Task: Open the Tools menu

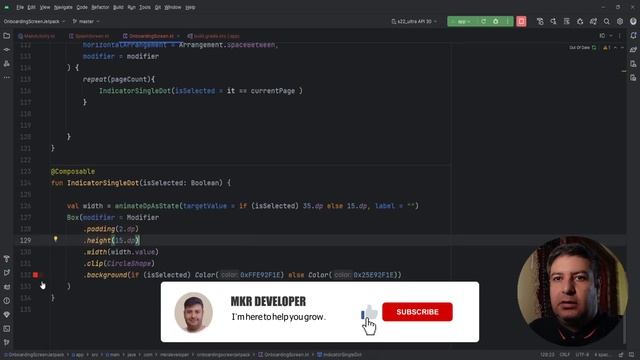Action: tap(144, 7)
